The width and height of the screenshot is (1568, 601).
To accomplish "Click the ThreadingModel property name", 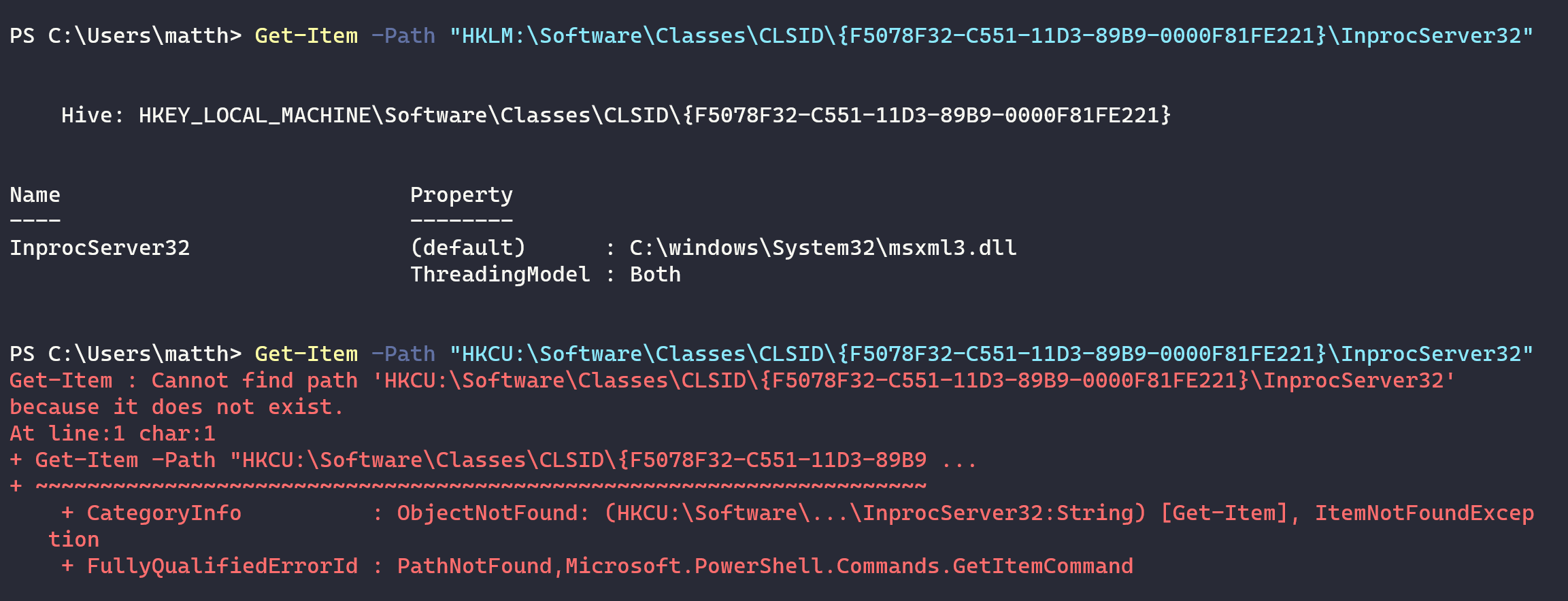I will point(500,274).
